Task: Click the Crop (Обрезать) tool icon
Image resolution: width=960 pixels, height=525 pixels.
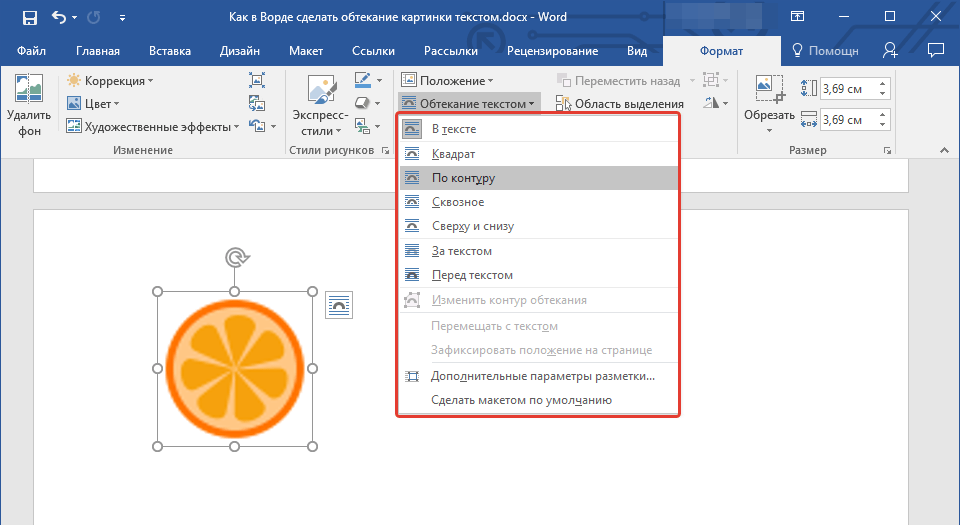Action: pos(769,93)
